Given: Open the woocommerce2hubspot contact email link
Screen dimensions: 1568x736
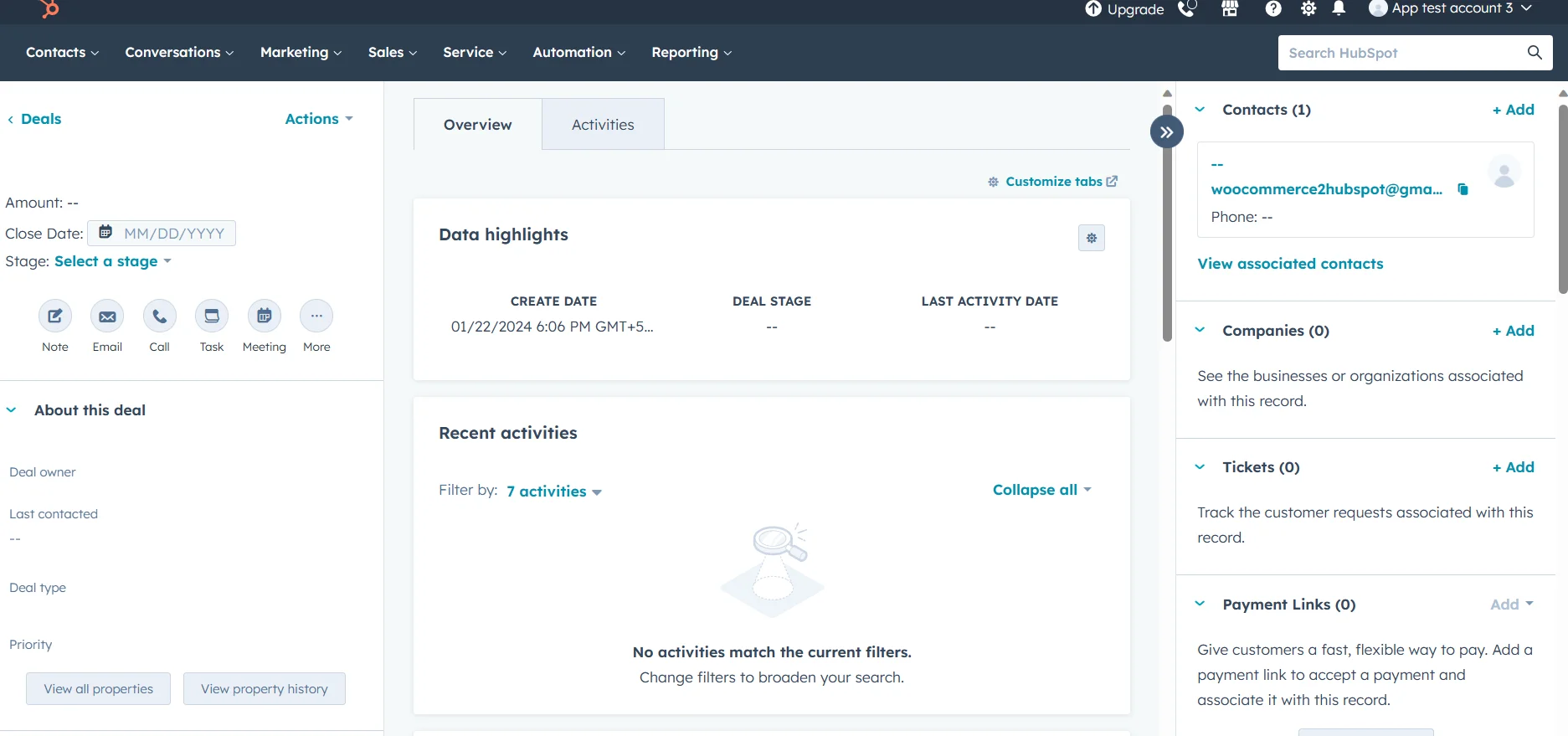Looking at the screenshot, I should coord(1327,189).
